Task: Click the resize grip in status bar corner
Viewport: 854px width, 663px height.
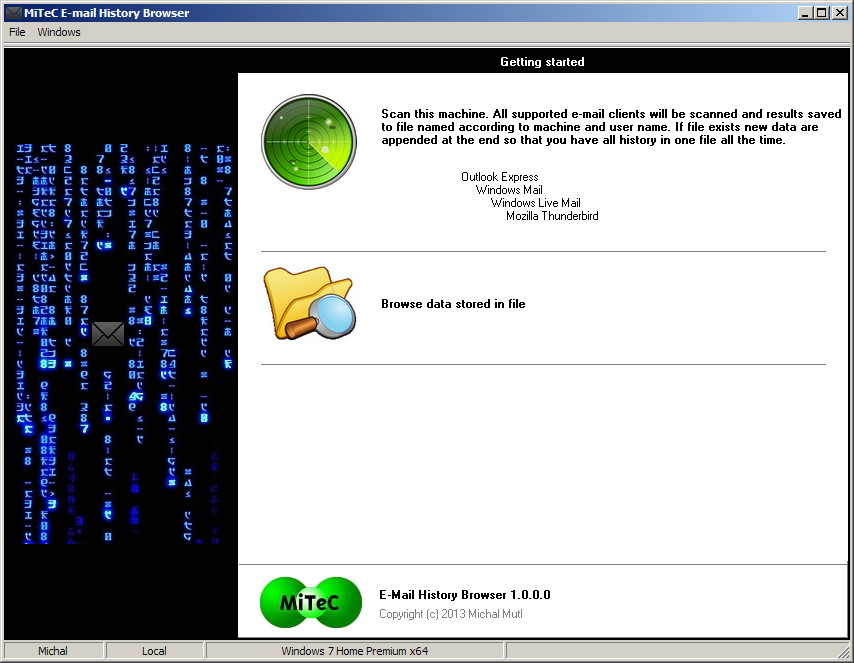Action: 844,652
